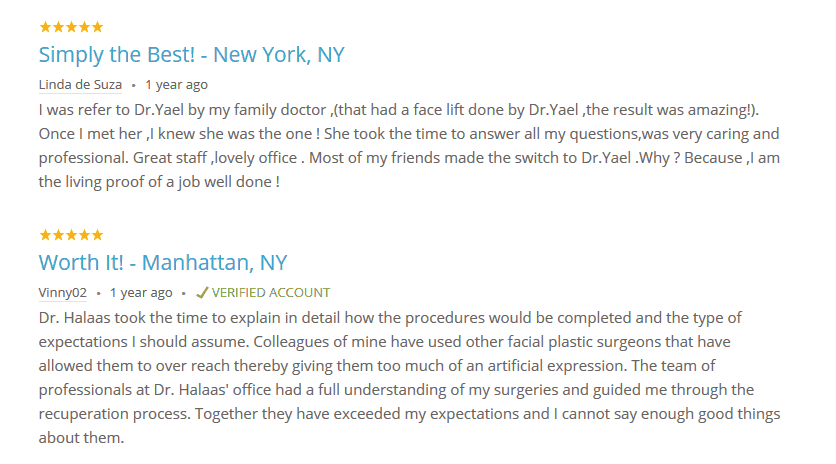
Task: Click the green verified checkmark icon
Action: (202, 292)
